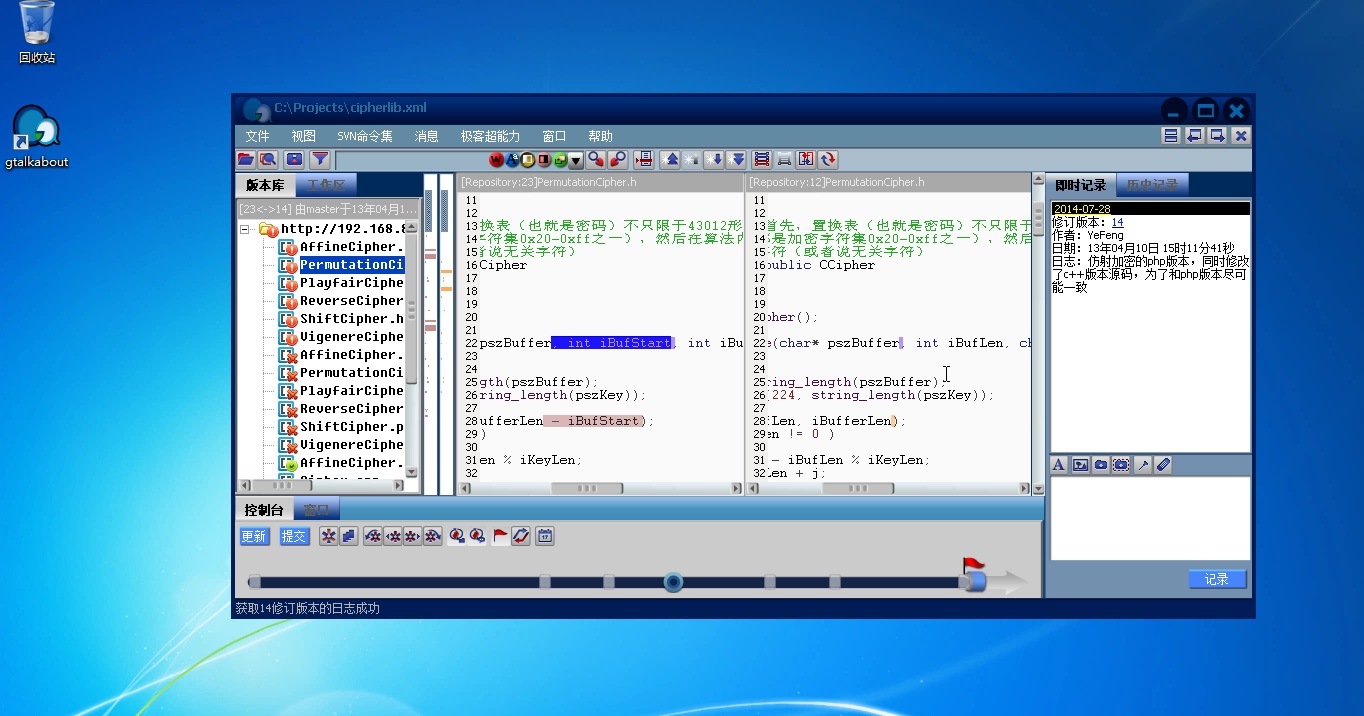Image resolution: width=1364 pixels, height=716 pixels.
Task: Click the red flag marker on revision timeline
Action: (x=973, y=566)
